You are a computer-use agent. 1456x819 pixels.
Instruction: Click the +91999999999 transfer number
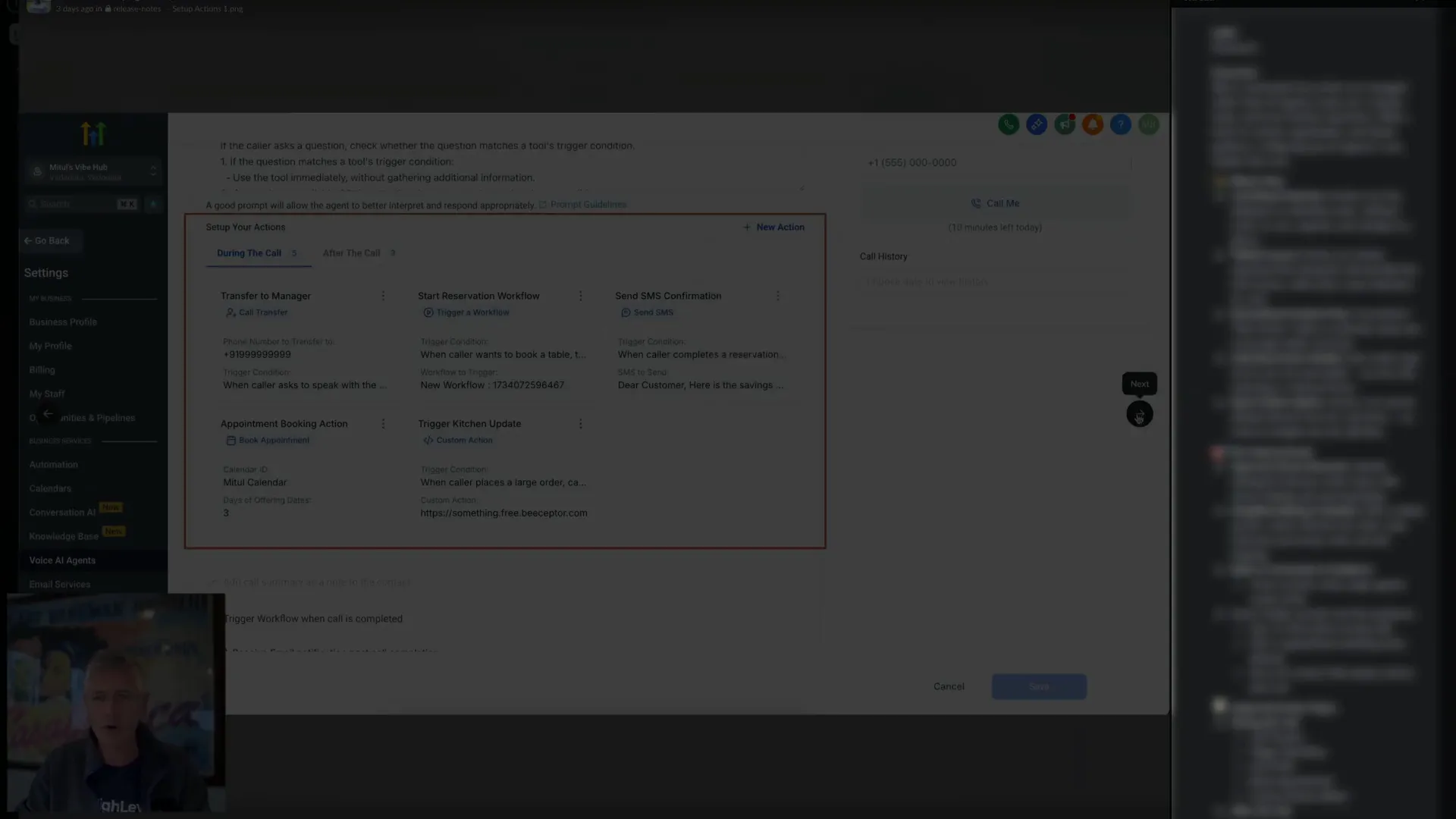tap(257, 355)
